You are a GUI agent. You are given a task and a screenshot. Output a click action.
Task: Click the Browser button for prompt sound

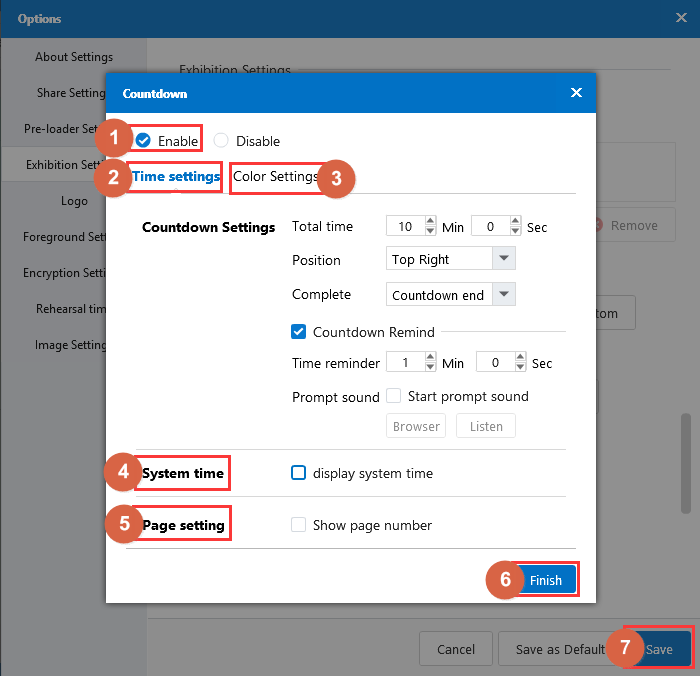pyautogui.click(x=416, y=426)
